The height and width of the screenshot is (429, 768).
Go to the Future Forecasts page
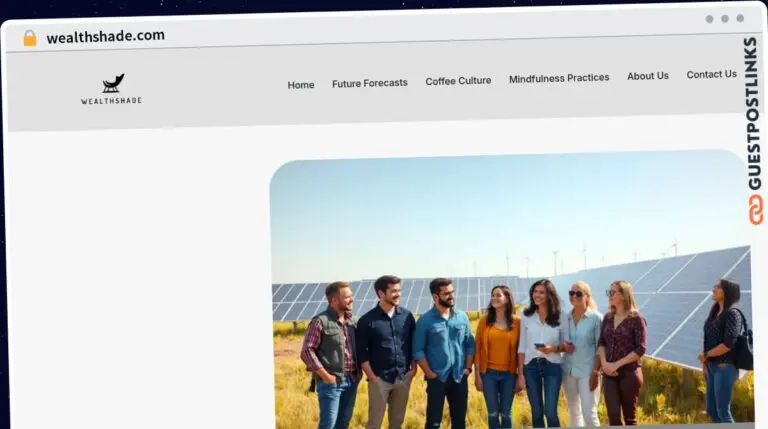(370, 83)
